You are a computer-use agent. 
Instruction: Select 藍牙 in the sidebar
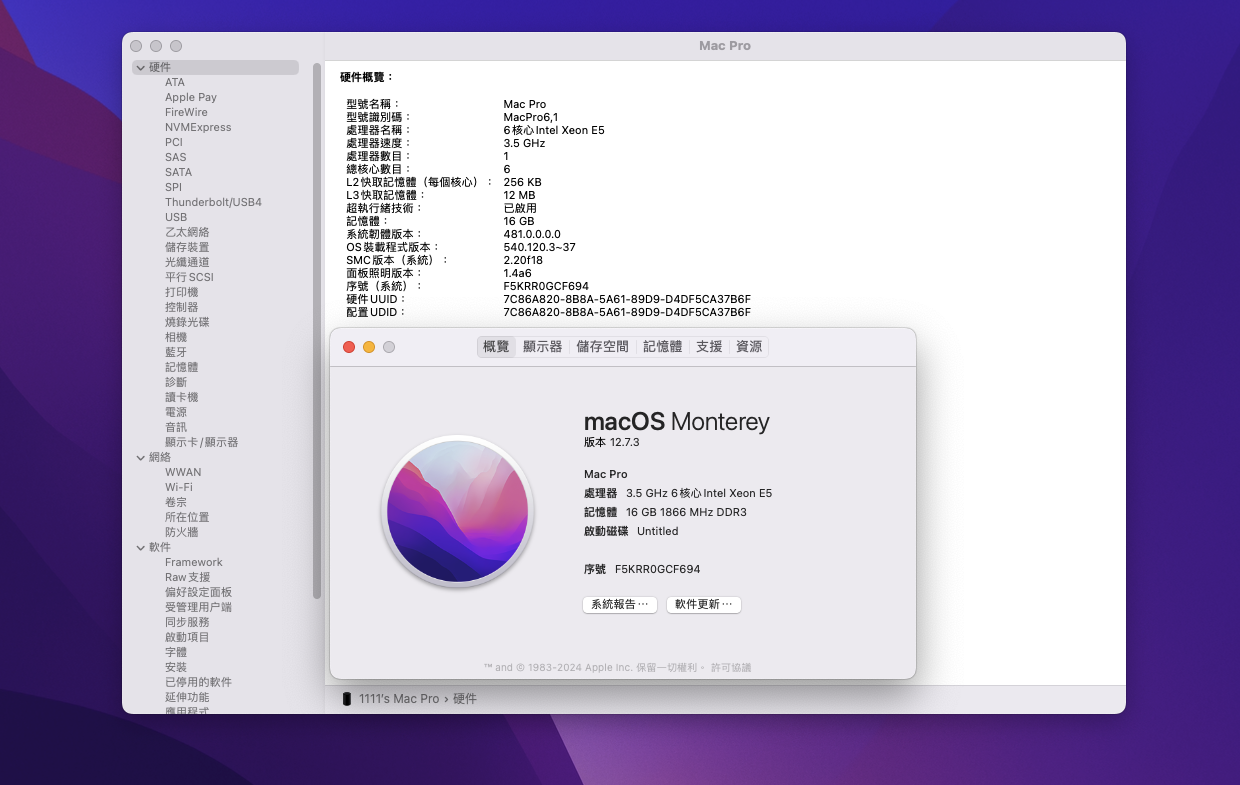click(176, 352)
